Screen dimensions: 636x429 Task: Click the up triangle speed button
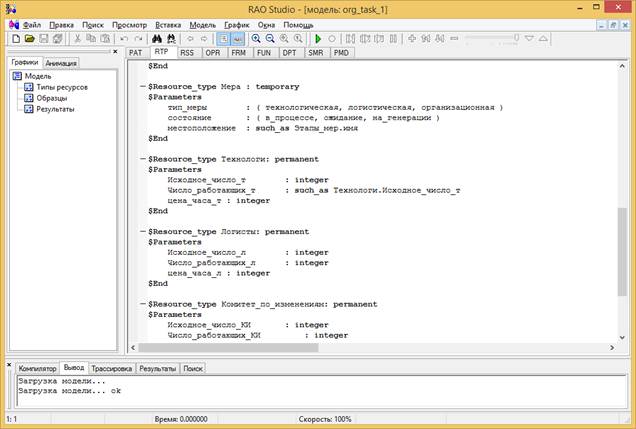543,39
